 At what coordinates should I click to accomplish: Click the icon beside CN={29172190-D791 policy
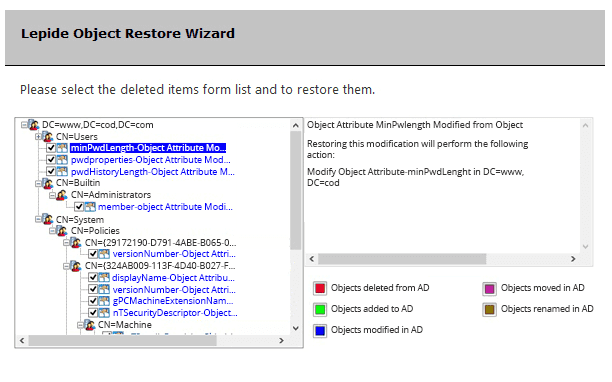tap(76, 243)
